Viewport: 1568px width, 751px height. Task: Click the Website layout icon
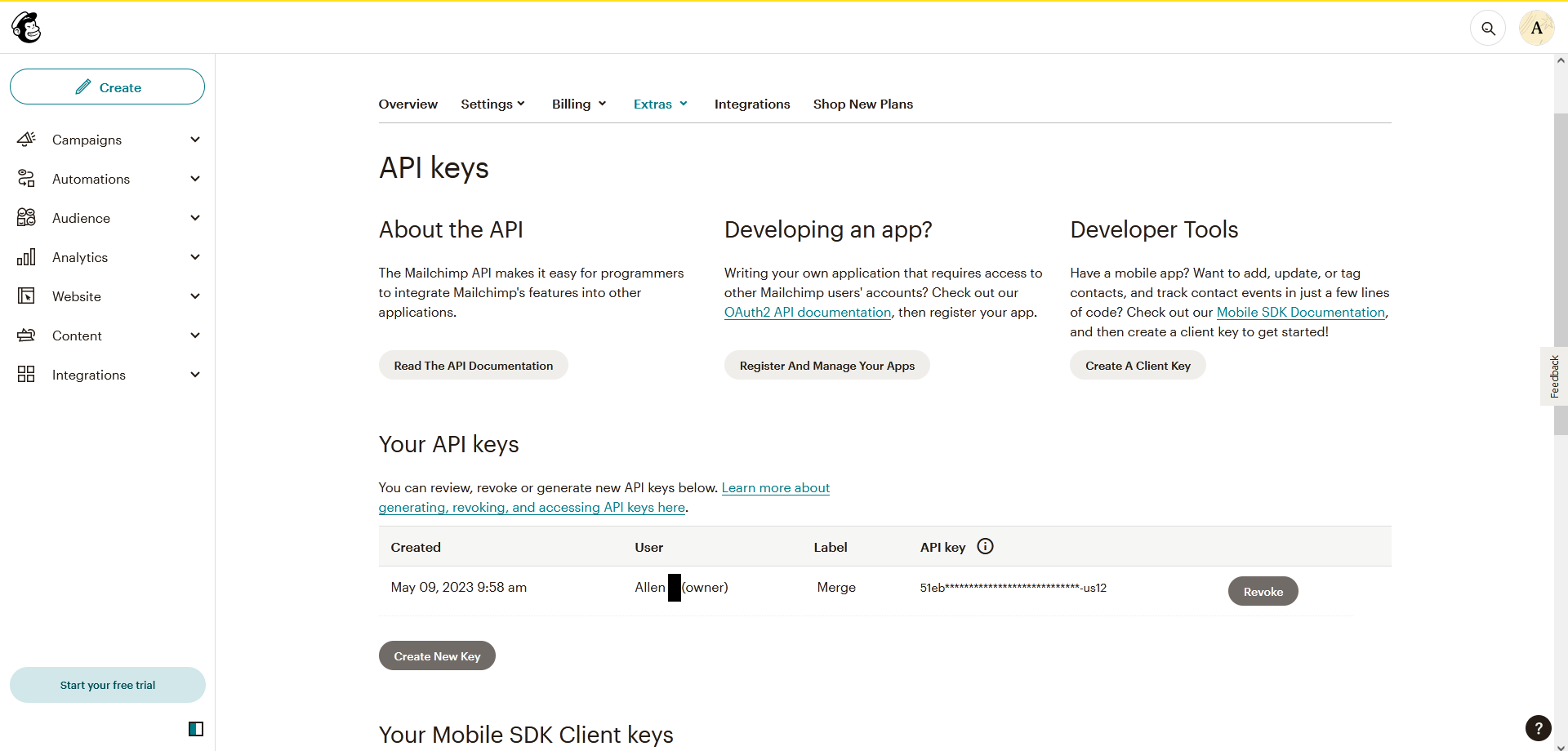(x=26, y=296)
